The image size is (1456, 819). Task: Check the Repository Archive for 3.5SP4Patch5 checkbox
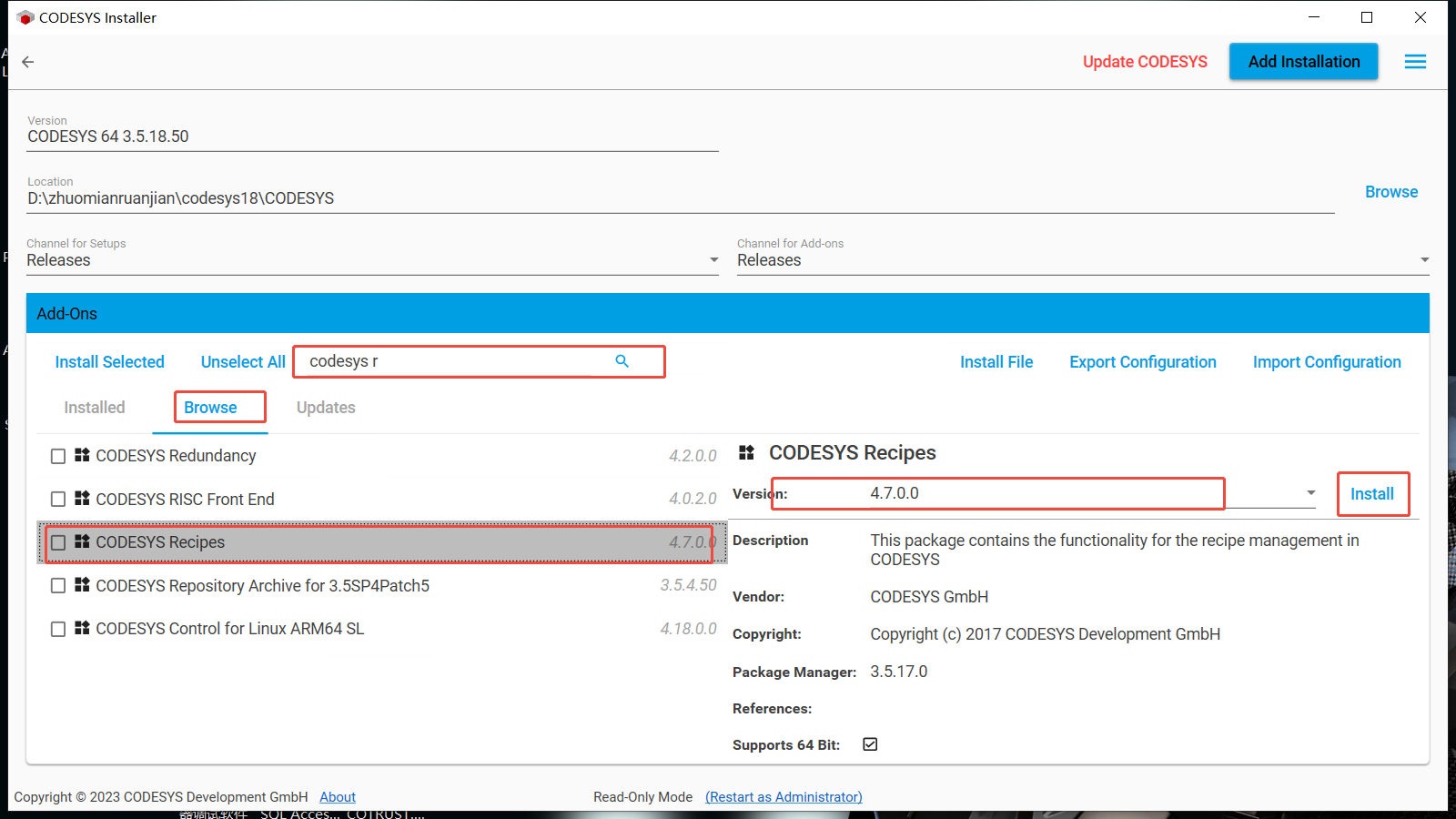pos(58,586)
